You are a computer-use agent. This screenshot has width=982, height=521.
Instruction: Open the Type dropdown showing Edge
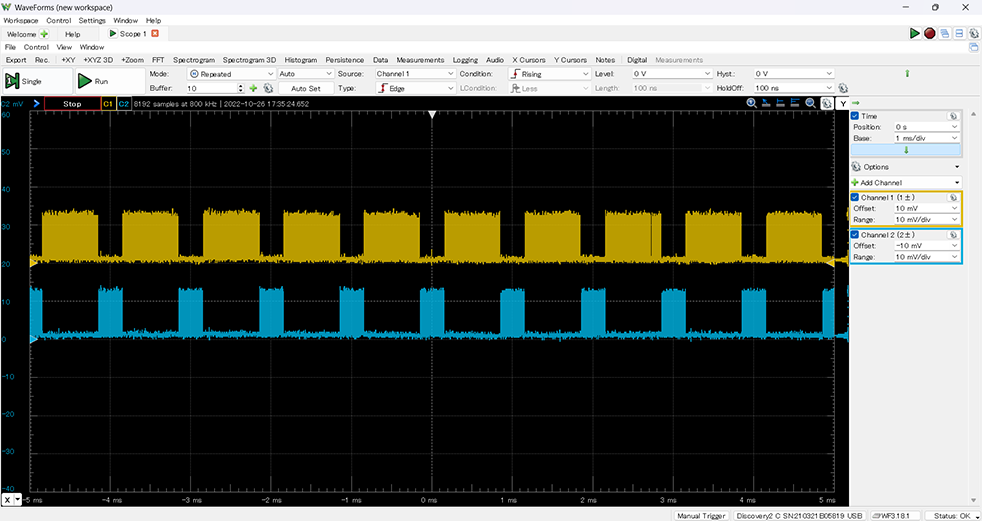(415, 89)
